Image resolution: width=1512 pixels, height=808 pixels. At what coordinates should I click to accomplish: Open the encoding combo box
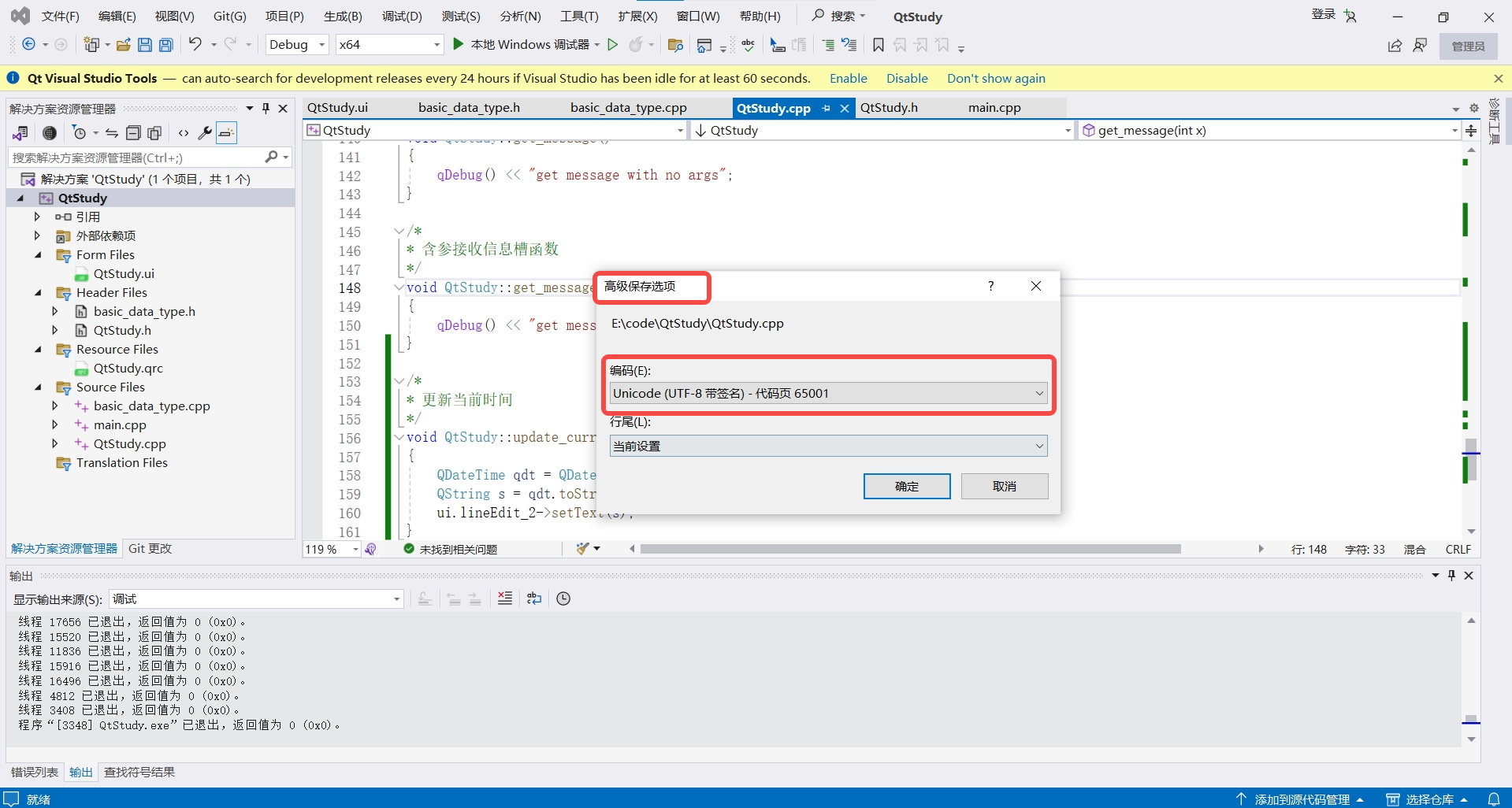pos(828,393)
